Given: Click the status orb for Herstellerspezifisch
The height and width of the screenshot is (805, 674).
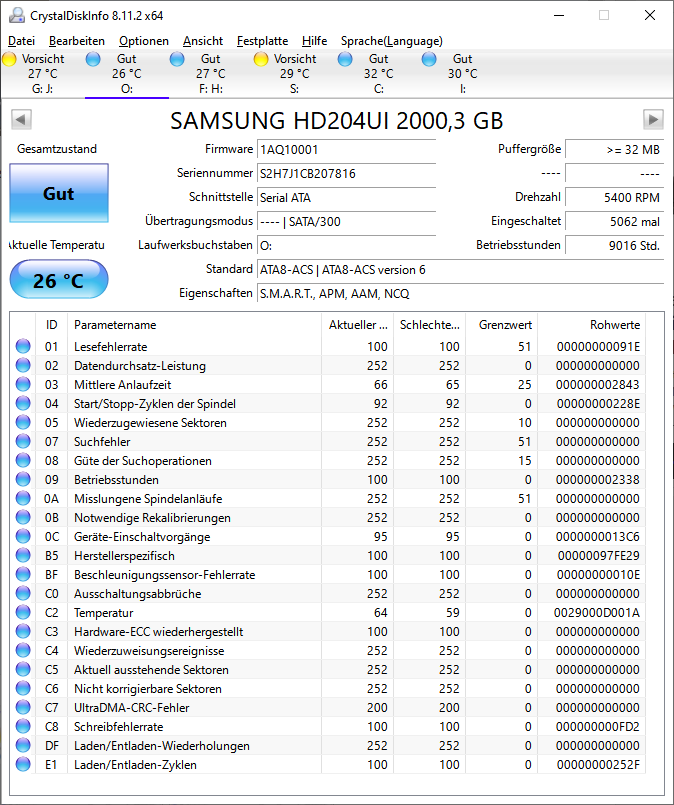Looking at the screenshot, I should (x=23, y=555).
